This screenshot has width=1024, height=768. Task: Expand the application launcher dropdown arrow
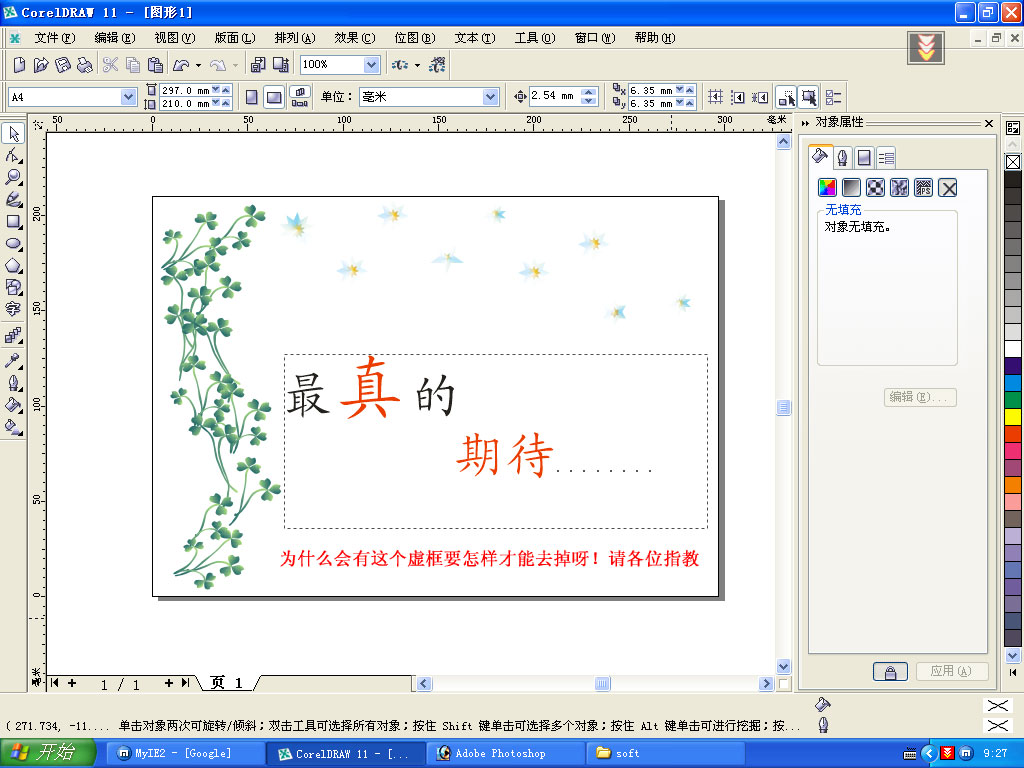pos(417,65)
